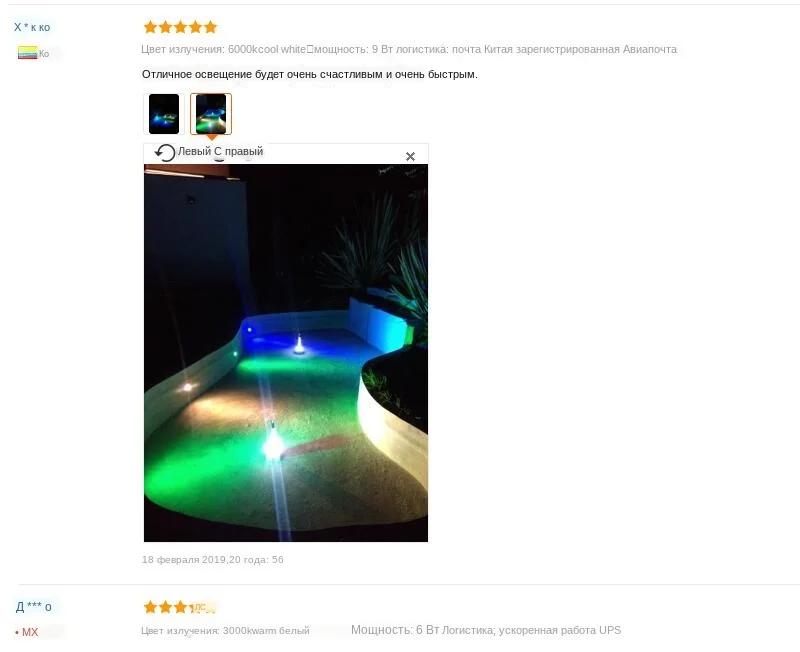
Task: Click the fifth star of top review
Action: pos(211,27)
